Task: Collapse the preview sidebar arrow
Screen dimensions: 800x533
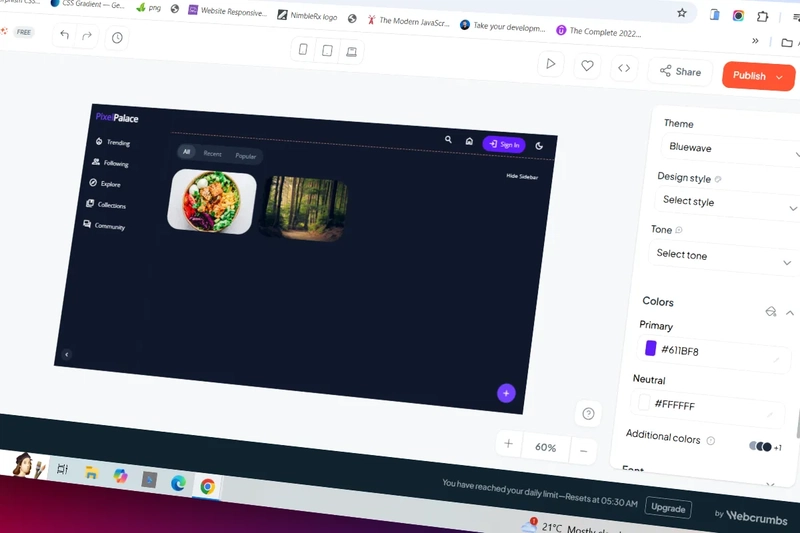Action: coord(66,354)
